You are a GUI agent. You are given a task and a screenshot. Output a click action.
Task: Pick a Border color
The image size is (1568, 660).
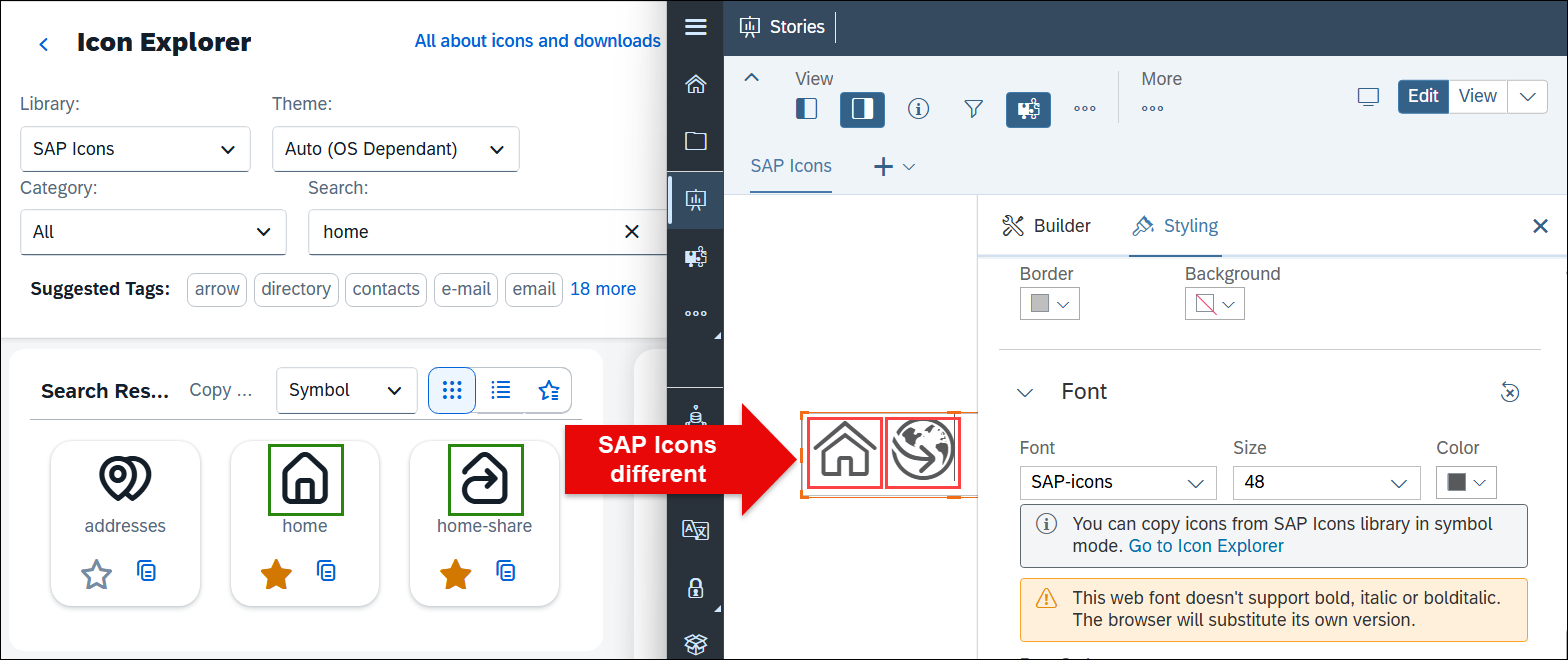(x=1050, y=304)
